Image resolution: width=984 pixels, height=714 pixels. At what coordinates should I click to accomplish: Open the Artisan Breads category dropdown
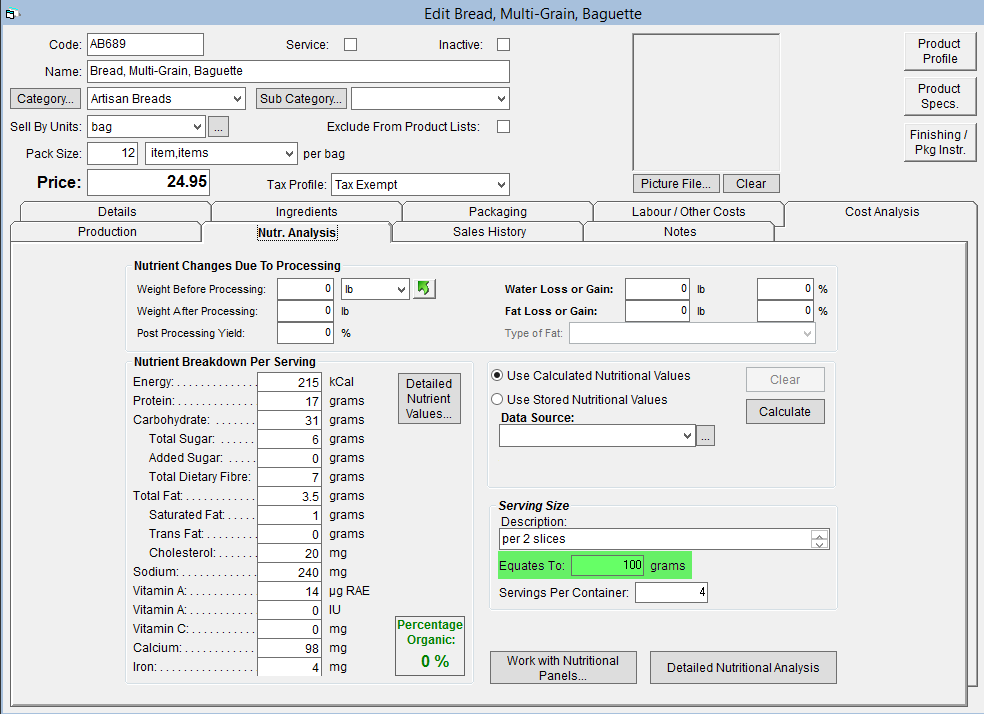(237, 99)
